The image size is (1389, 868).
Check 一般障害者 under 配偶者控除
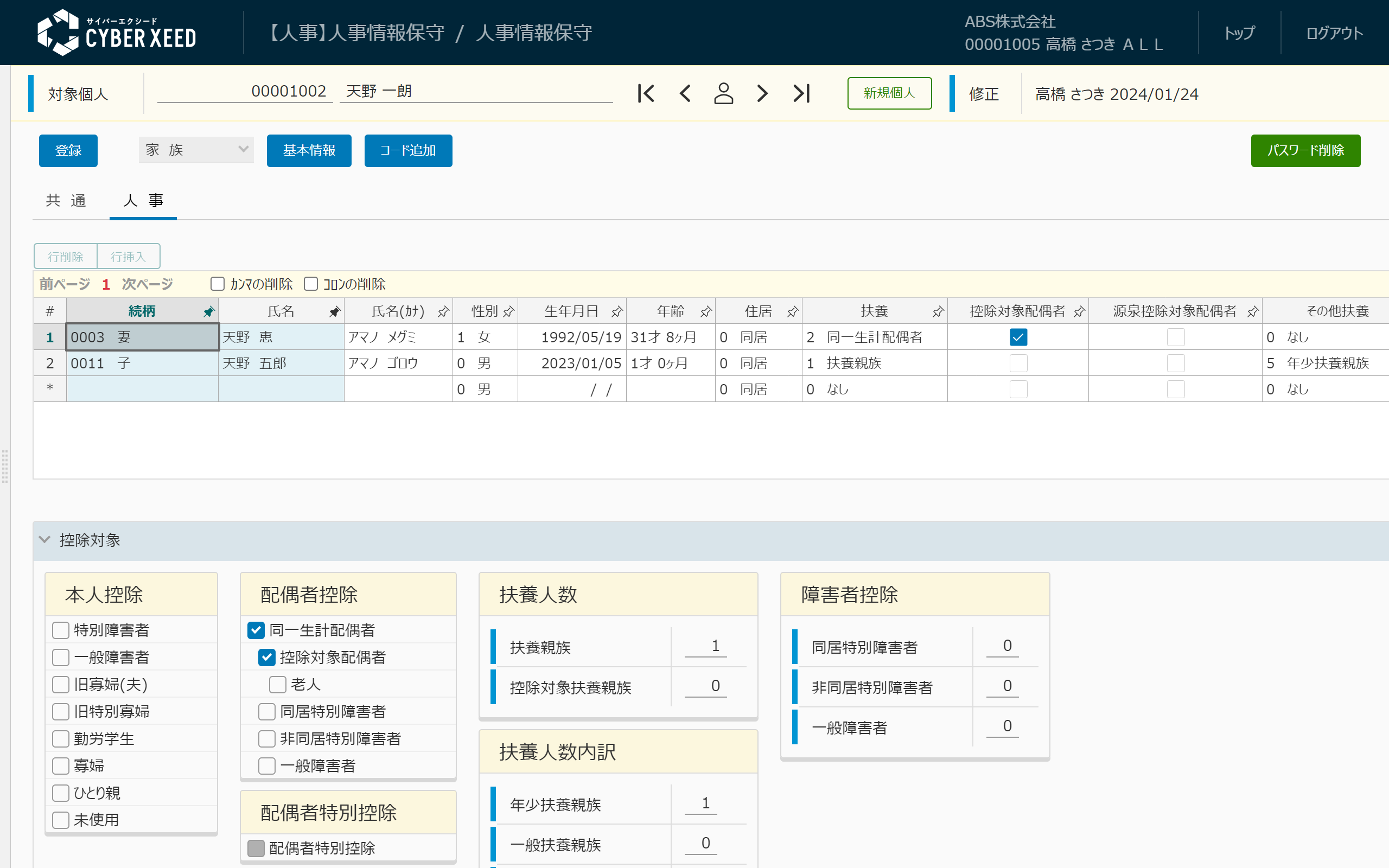pyautogui.click(x=267, y=766)
